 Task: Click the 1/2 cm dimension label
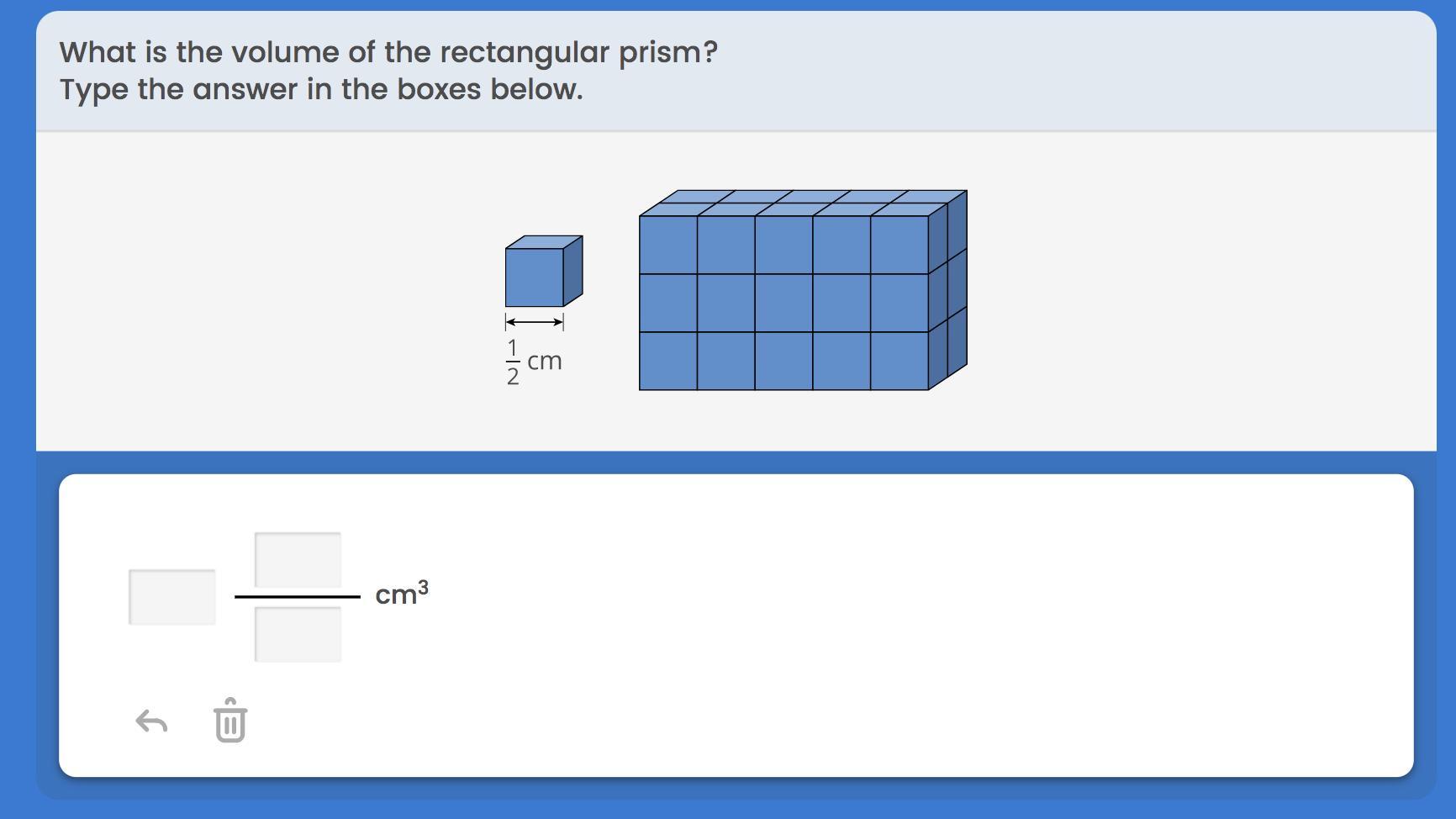tap(533, 362)
